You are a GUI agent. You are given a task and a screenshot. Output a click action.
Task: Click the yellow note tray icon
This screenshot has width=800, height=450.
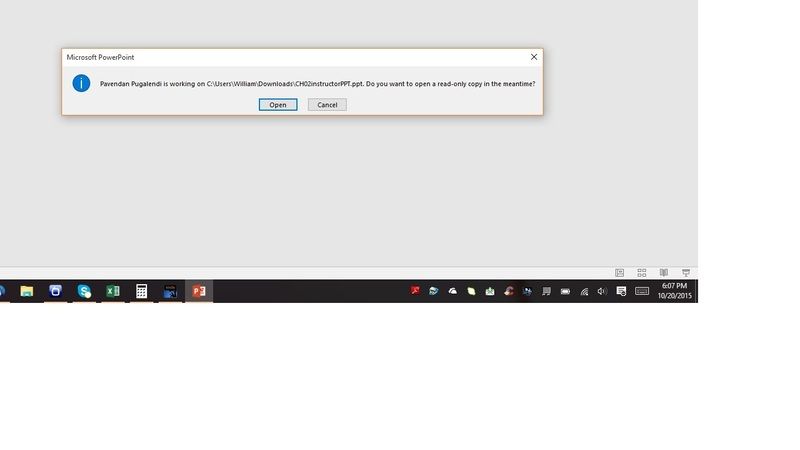(x=471, y=291)
